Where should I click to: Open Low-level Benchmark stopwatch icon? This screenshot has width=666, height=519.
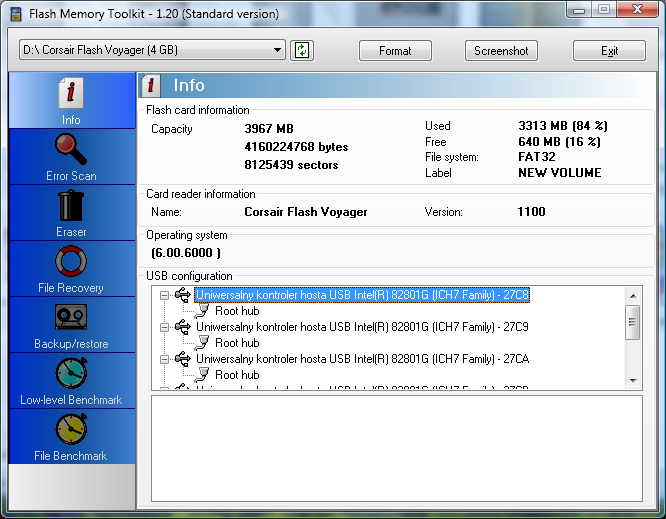coord(71,373)
